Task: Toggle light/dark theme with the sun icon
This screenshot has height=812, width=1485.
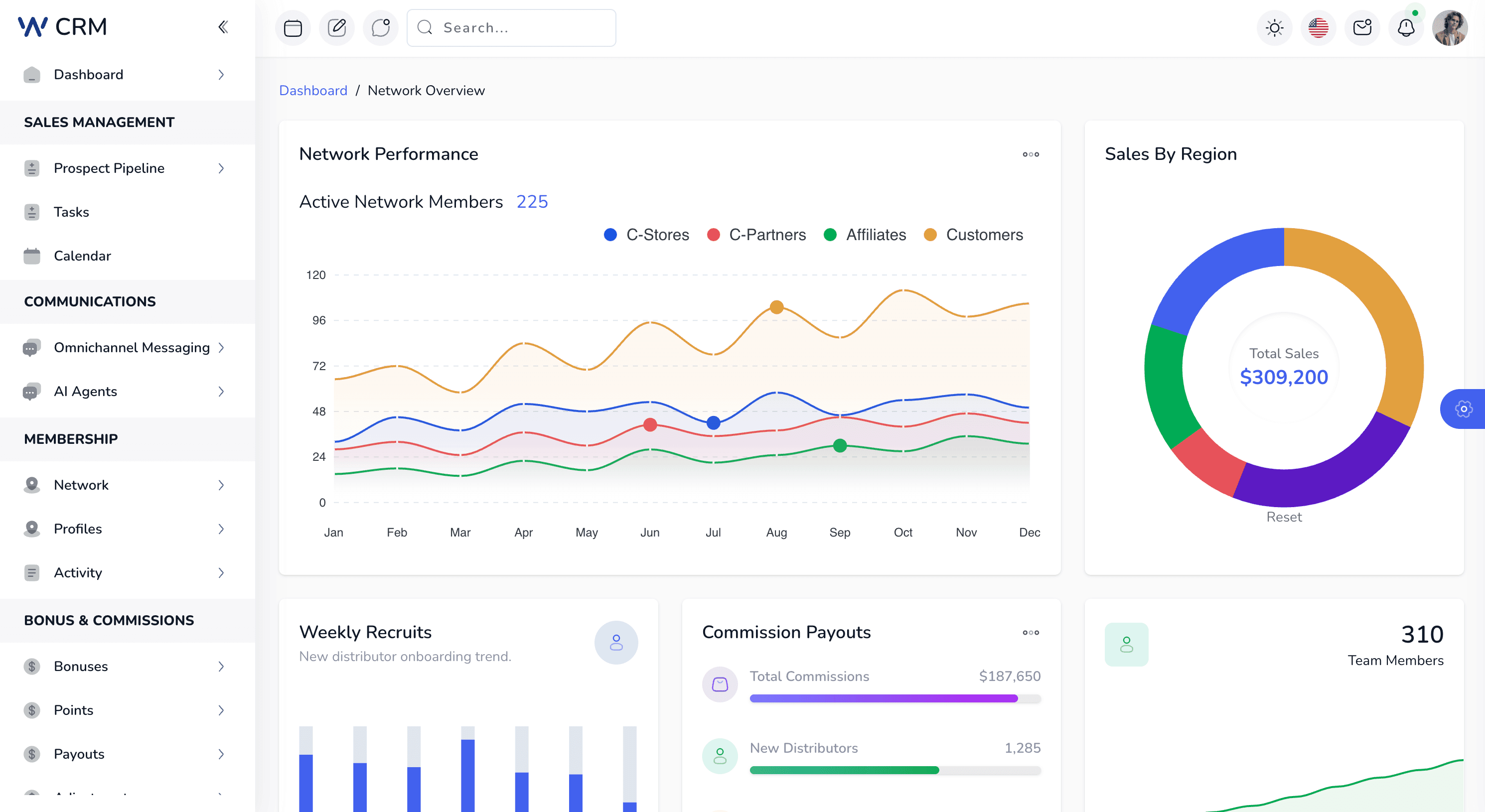Action: [x=1274, y=27]
